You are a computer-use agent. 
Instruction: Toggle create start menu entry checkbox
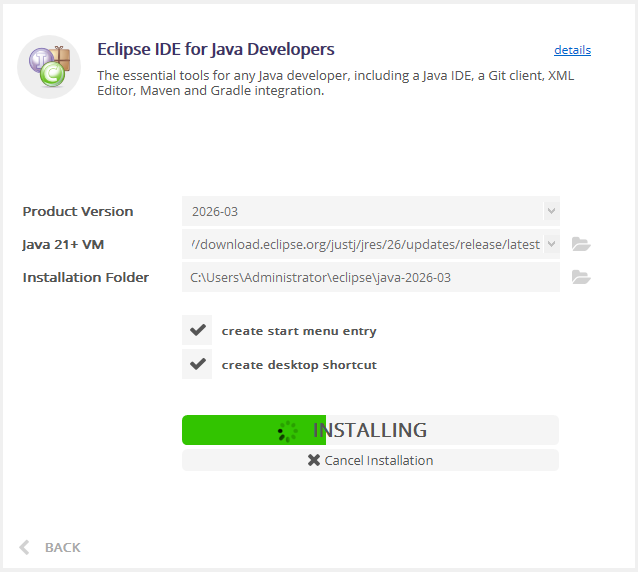click(x=197, y=330)
